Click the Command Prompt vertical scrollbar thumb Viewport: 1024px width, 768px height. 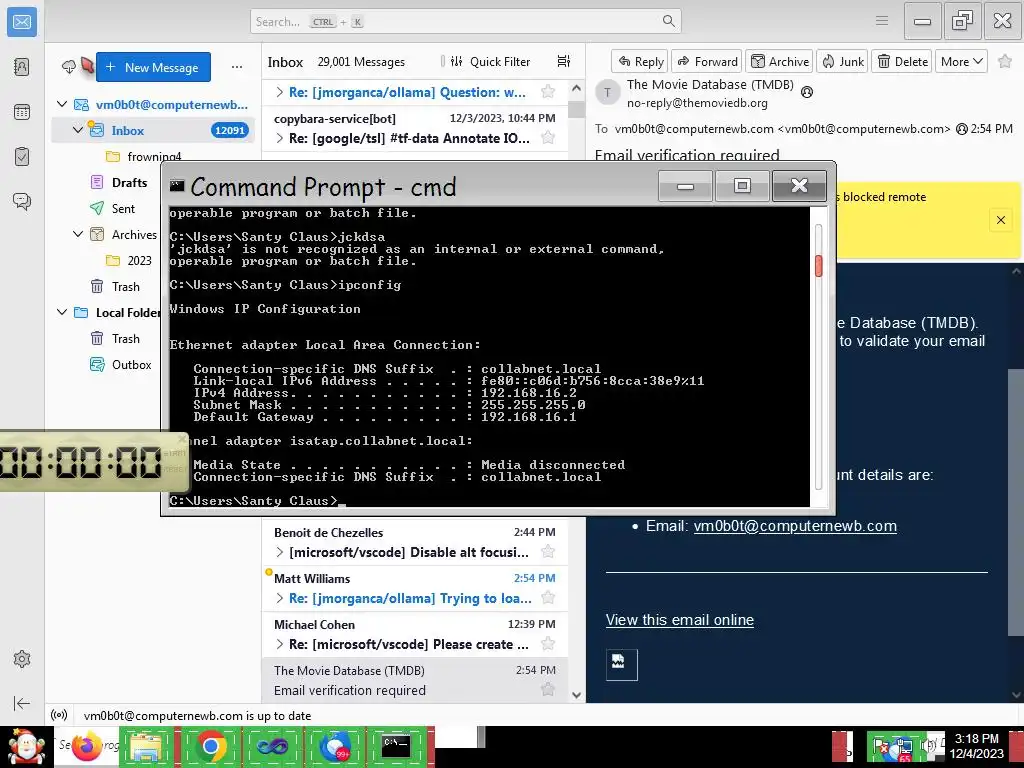[818, 266]
